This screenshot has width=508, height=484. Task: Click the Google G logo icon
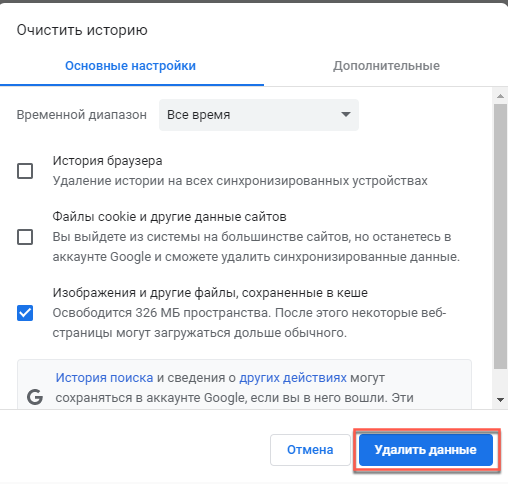[x=35, y=397]
